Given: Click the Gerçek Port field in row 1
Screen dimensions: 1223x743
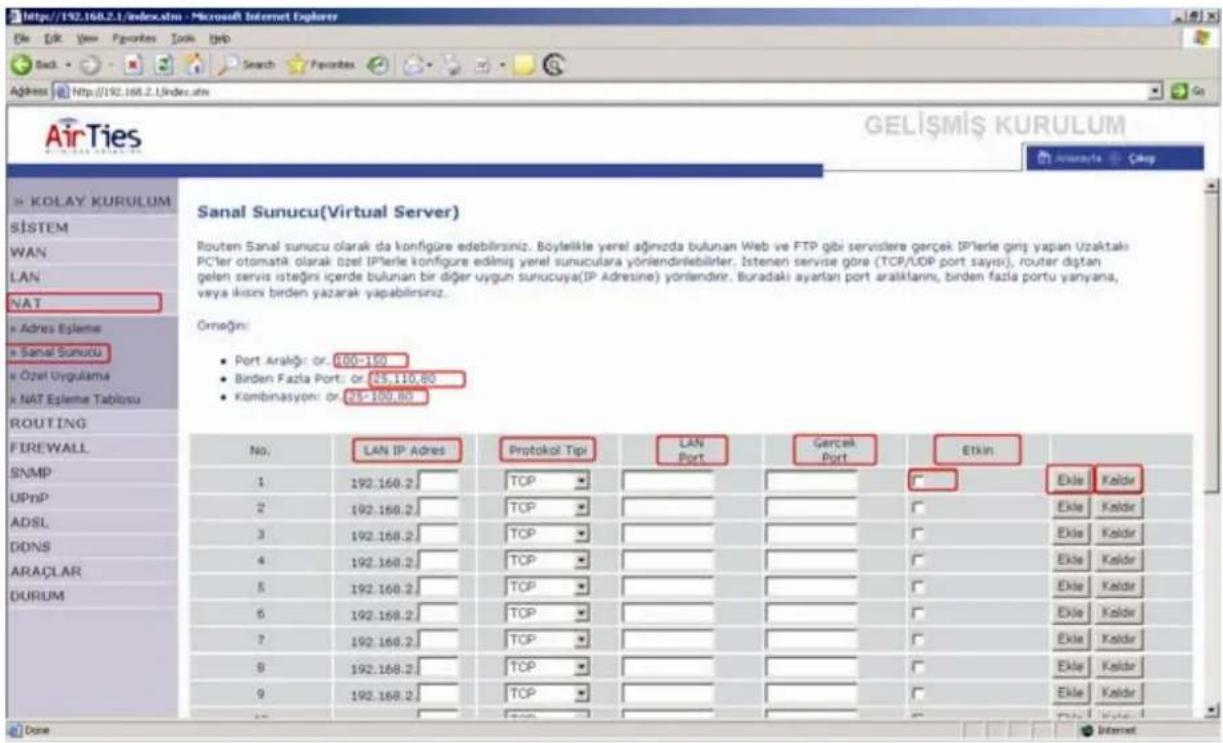Looking at the screenshot, I should [x=811, y=481].
